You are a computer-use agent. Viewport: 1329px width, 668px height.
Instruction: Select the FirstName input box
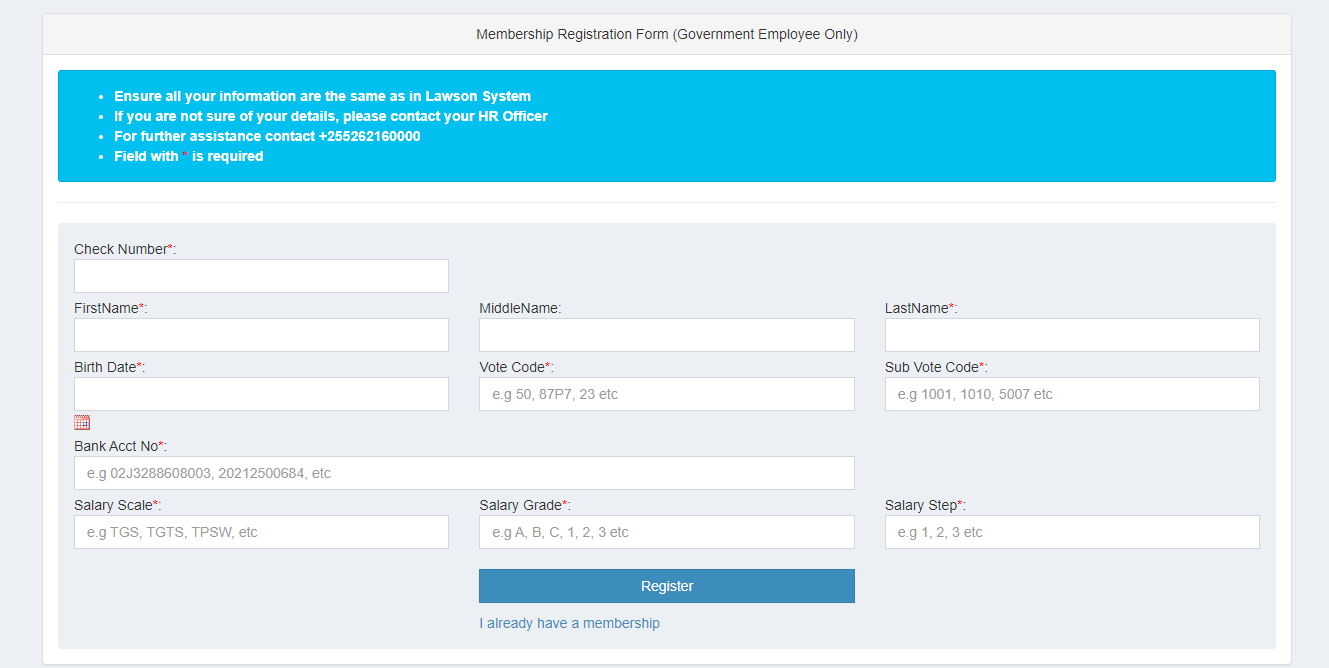(x=260, y=334)
